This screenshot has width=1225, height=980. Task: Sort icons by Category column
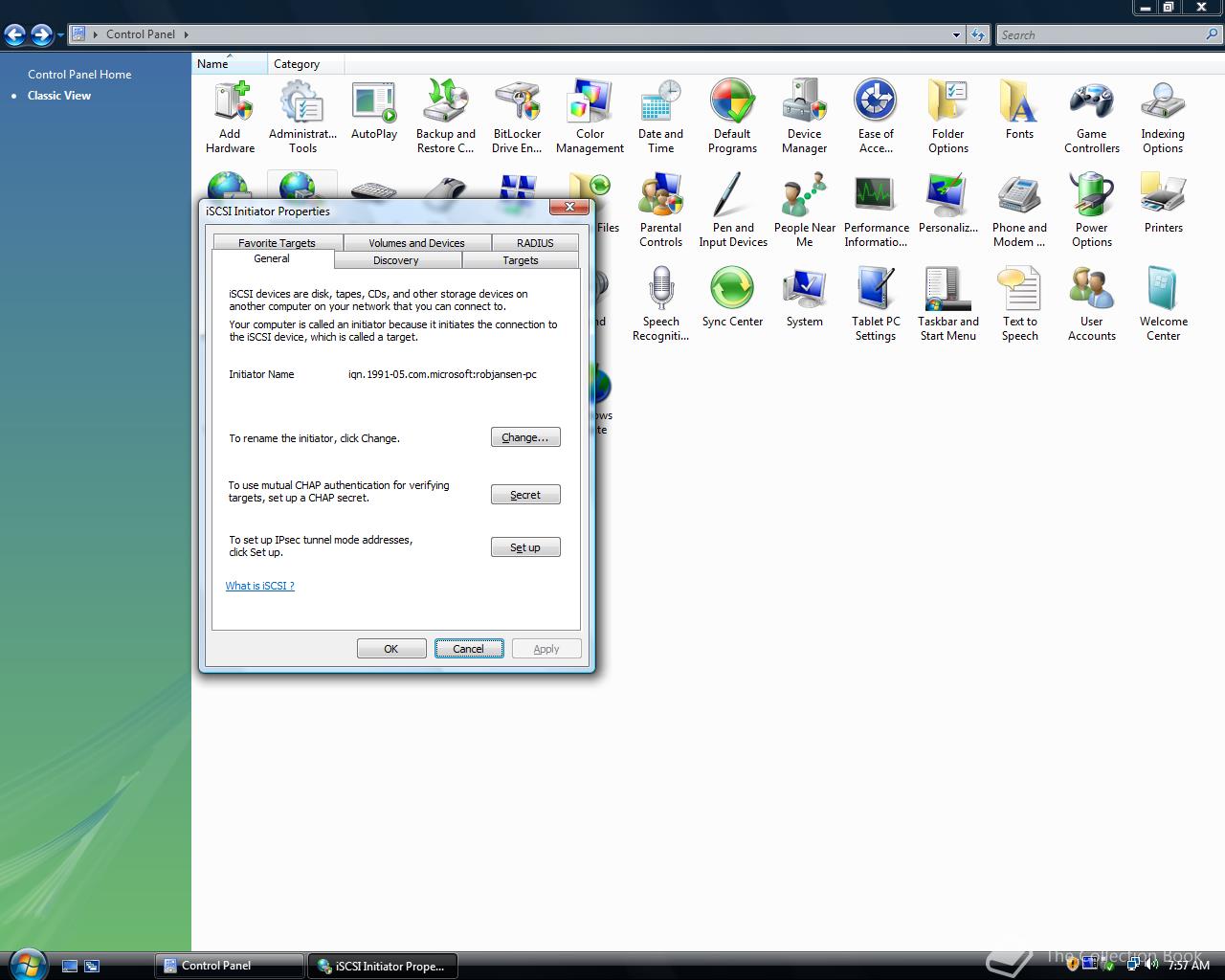click(x=305, y=64)
